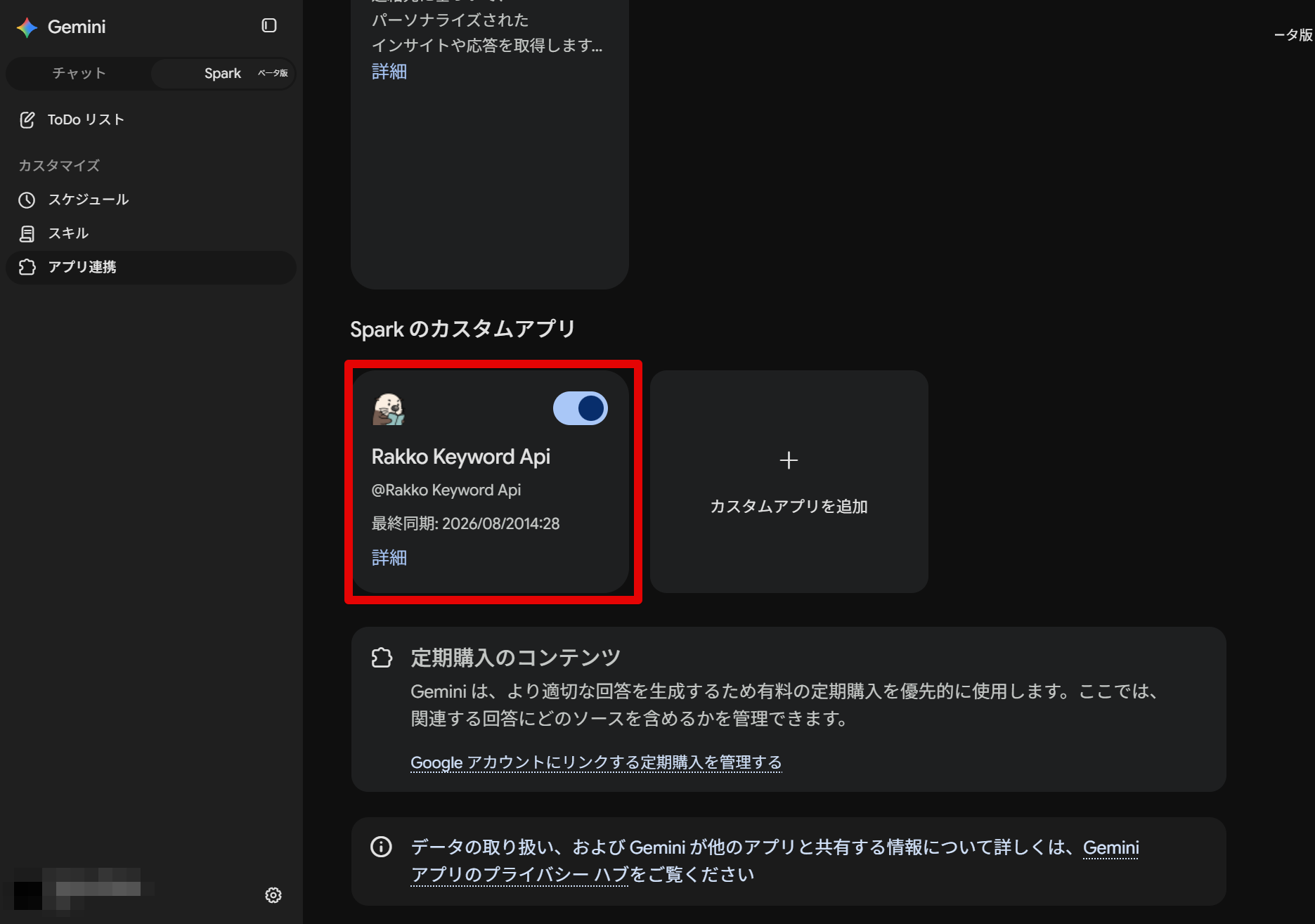The width and height of the screenshot is (1315, 924).
Task: Click 最終同期: 2026/08/2014:28 text
Action: (465, 523)
